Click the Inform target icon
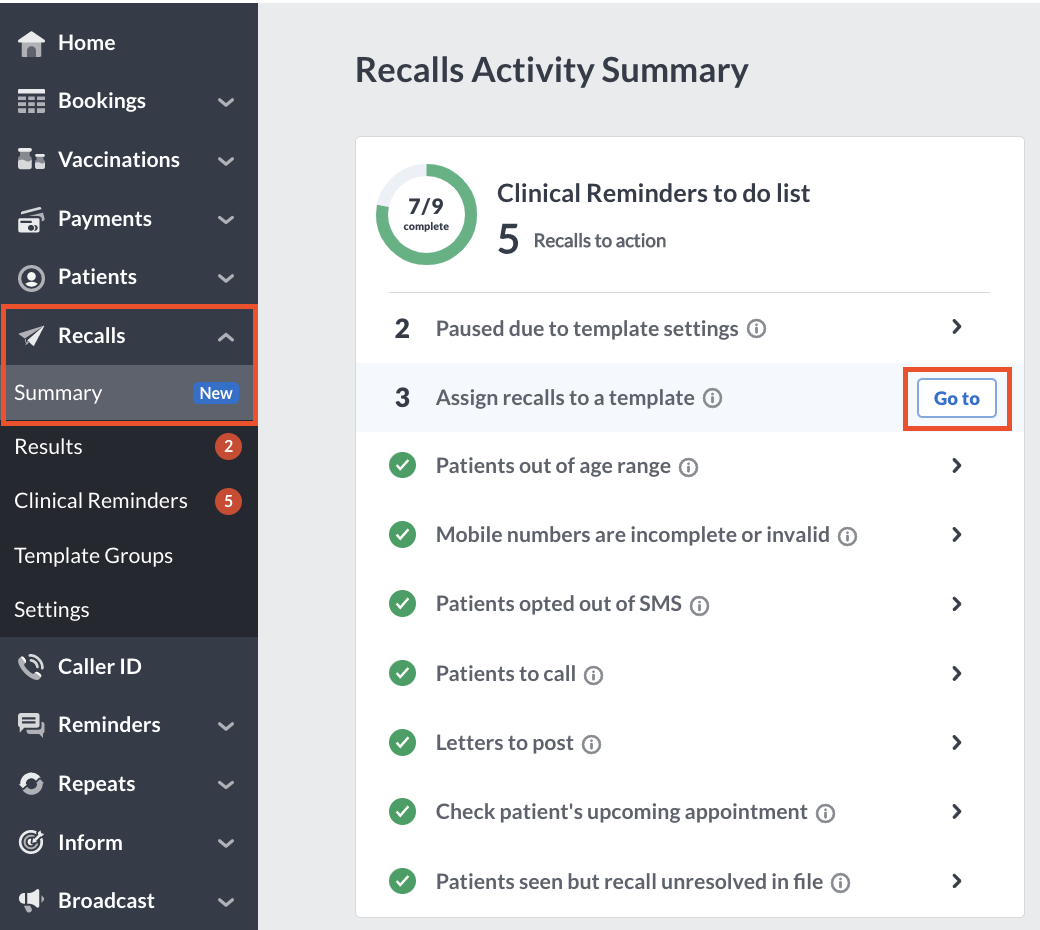Image resolution: width=1040 pixels, height=930 pixels. 31,842
